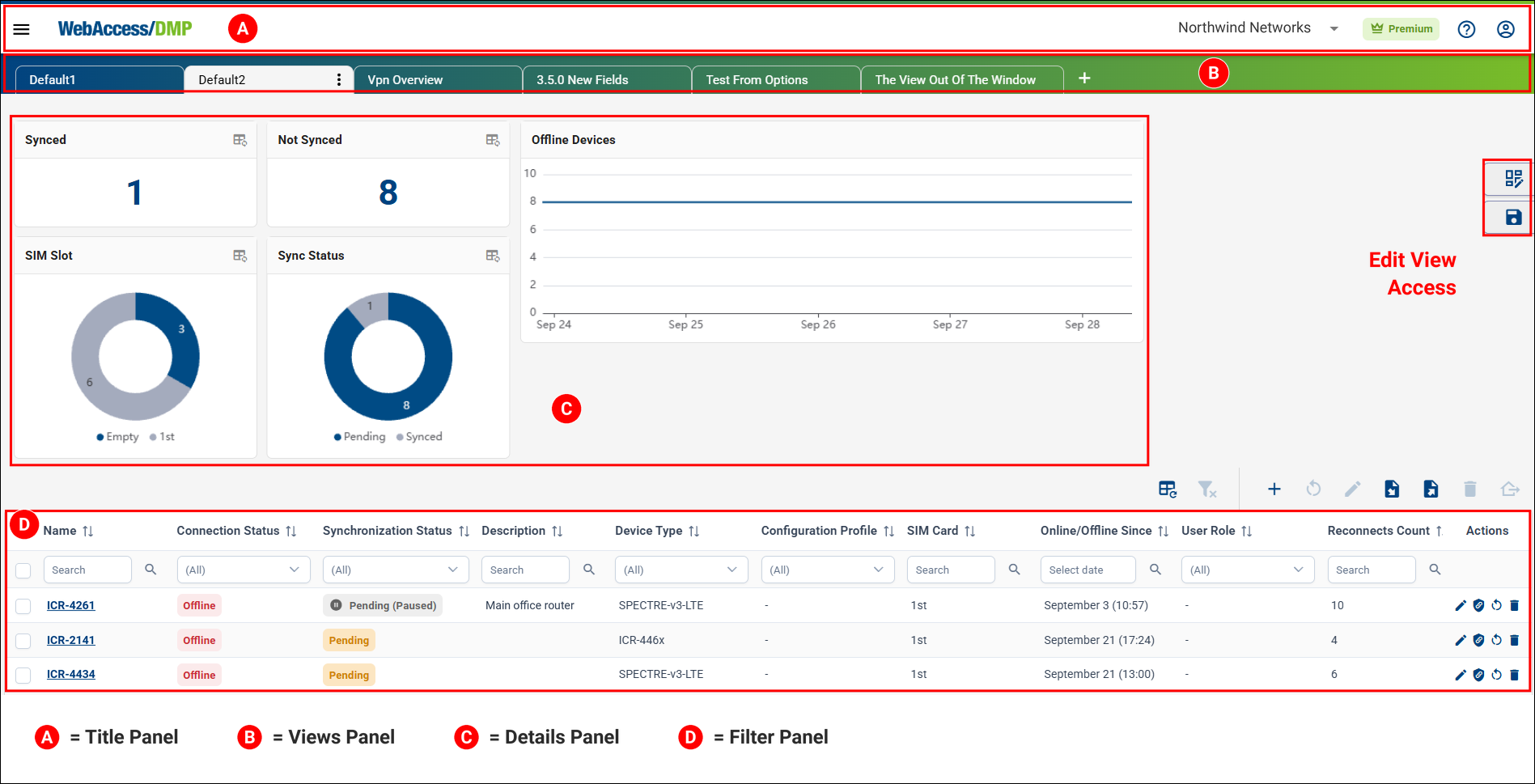Image resolution: width=1535 pixels, height=784 pixels.
Task: Open the ICR-2141 device link
Action: pyautogui.click(x=70, y=640)
